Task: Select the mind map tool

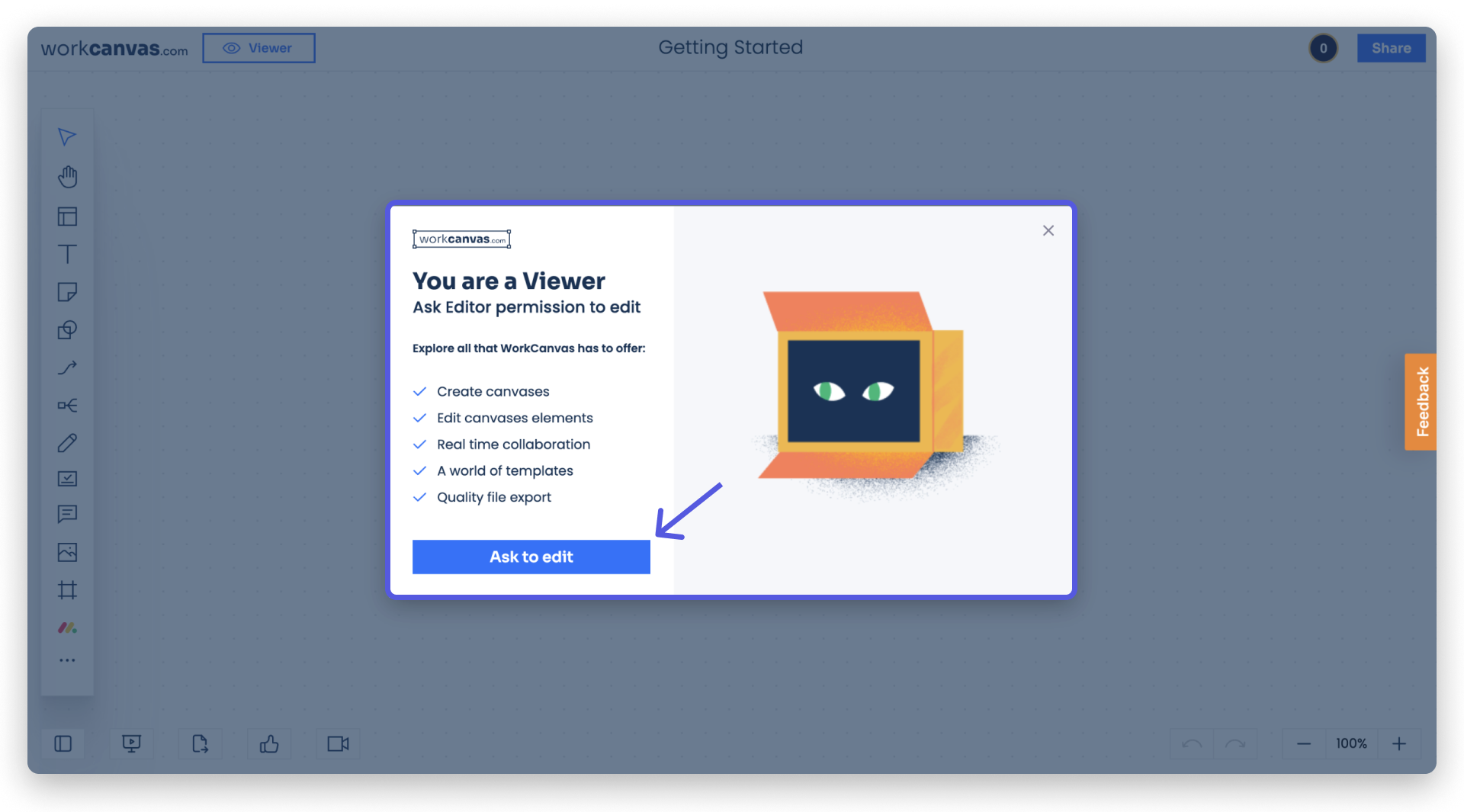Action: [x=67, y=406]
